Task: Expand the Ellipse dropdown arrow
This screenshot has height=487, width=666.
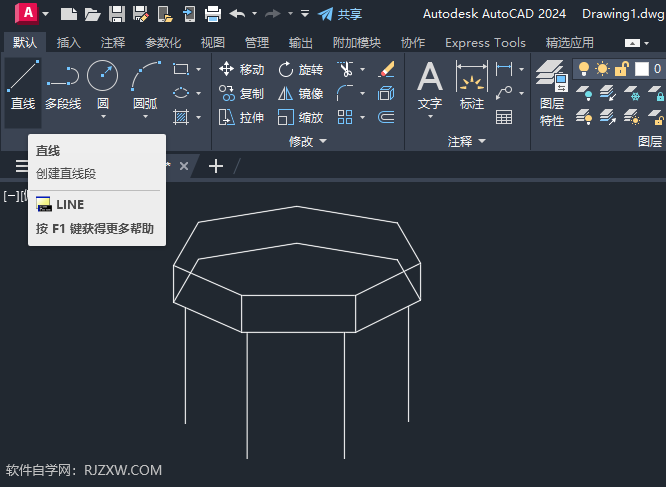Action: 198,93
